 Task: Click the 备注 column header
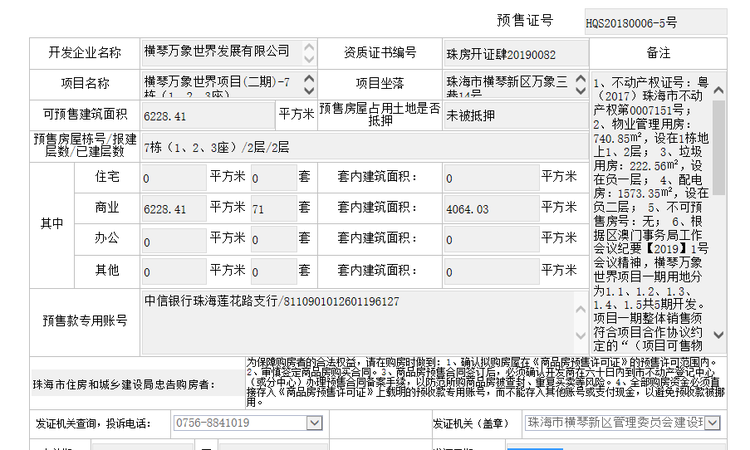click(x=658, y=53)
